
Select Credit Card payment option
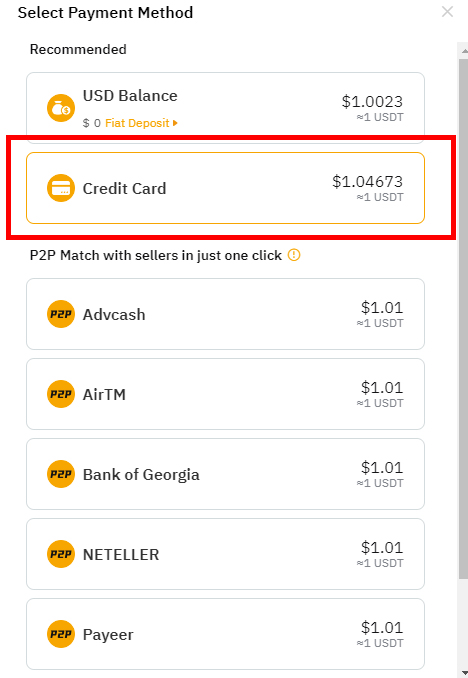point(225,188)
